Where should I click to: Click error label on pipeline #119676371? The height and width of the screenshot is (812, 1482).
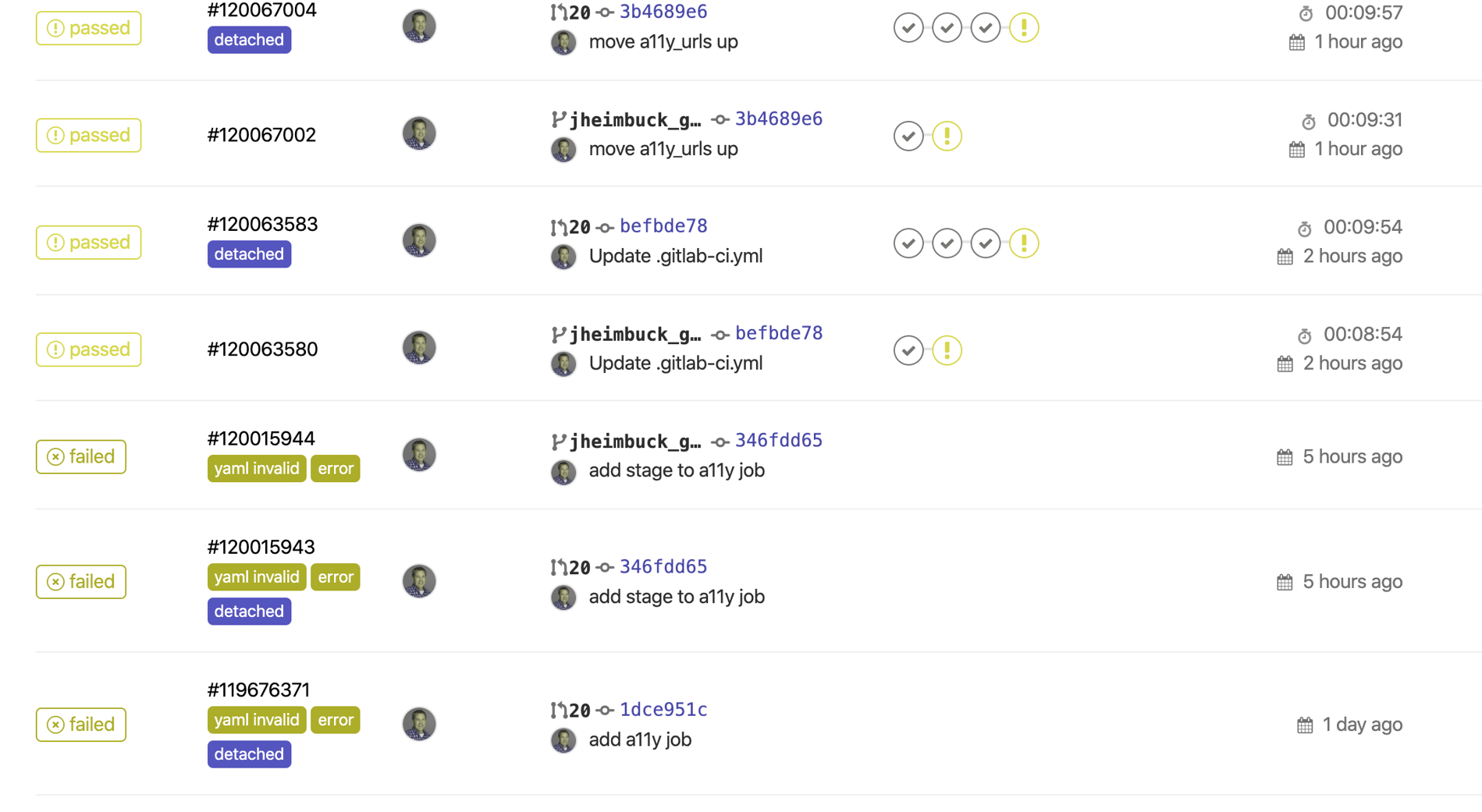336,720
